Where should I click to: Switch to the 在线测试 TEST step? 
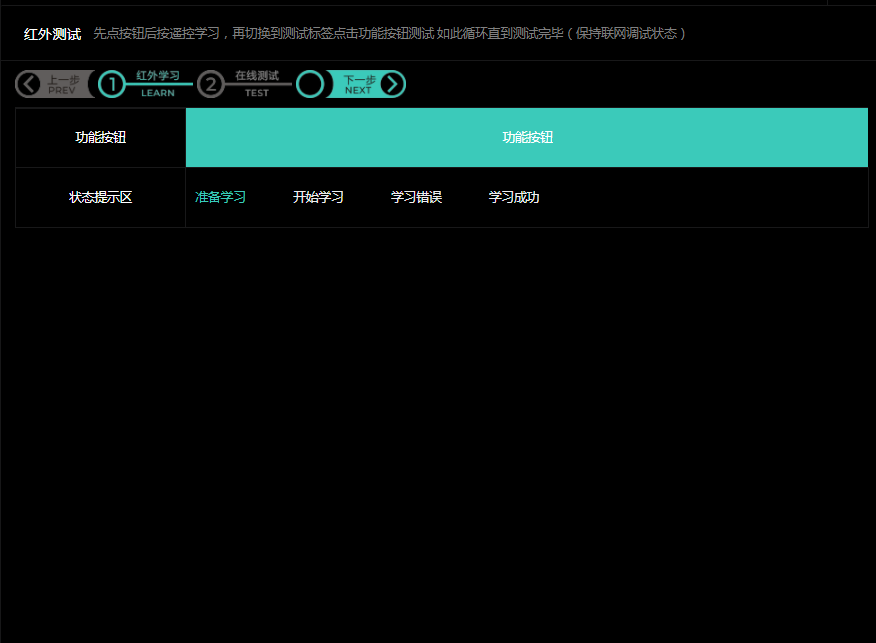point(257,75)
